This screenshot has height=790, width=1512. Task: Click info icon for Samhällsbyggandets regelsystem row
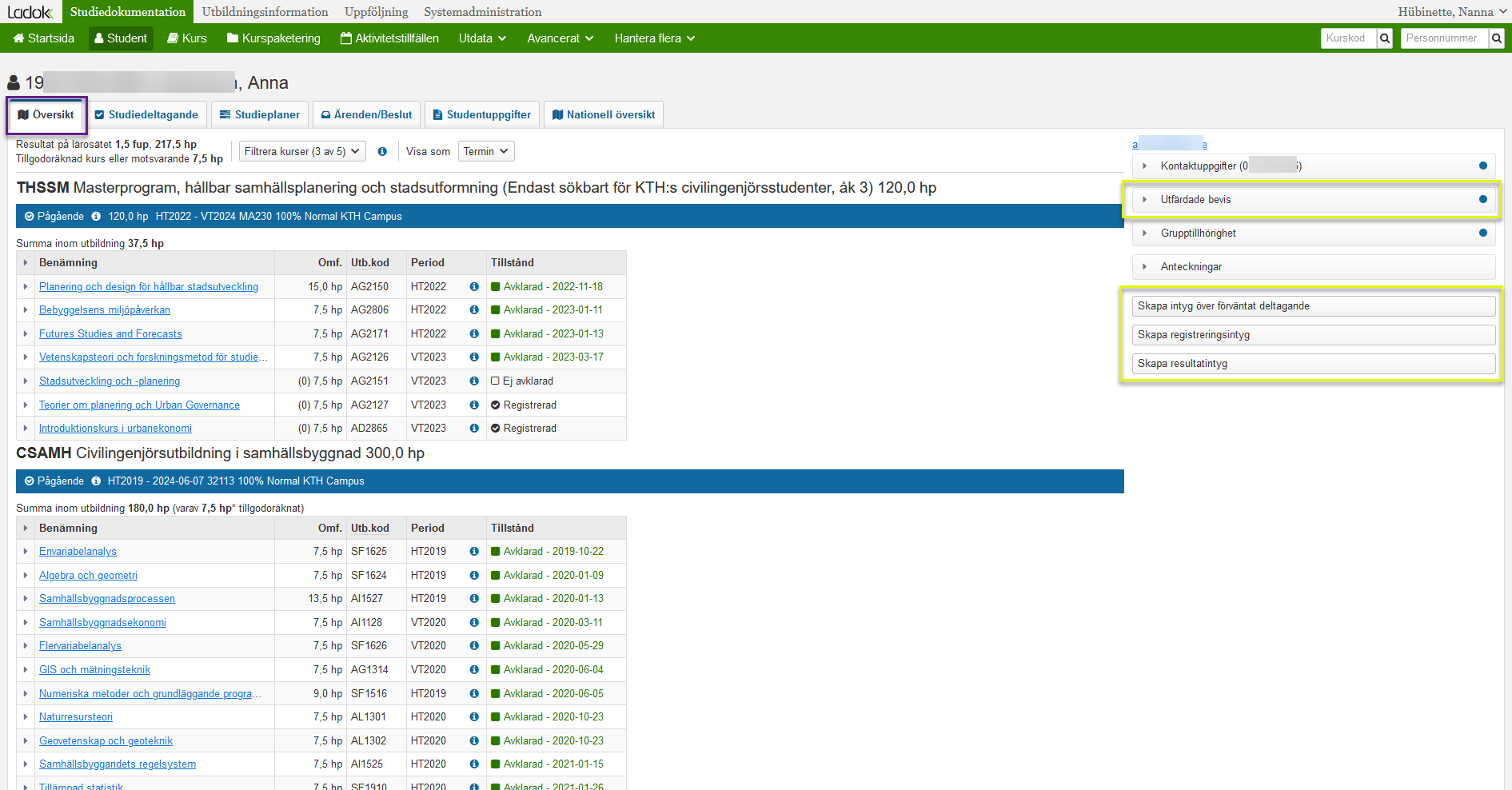tap(474, 764)
